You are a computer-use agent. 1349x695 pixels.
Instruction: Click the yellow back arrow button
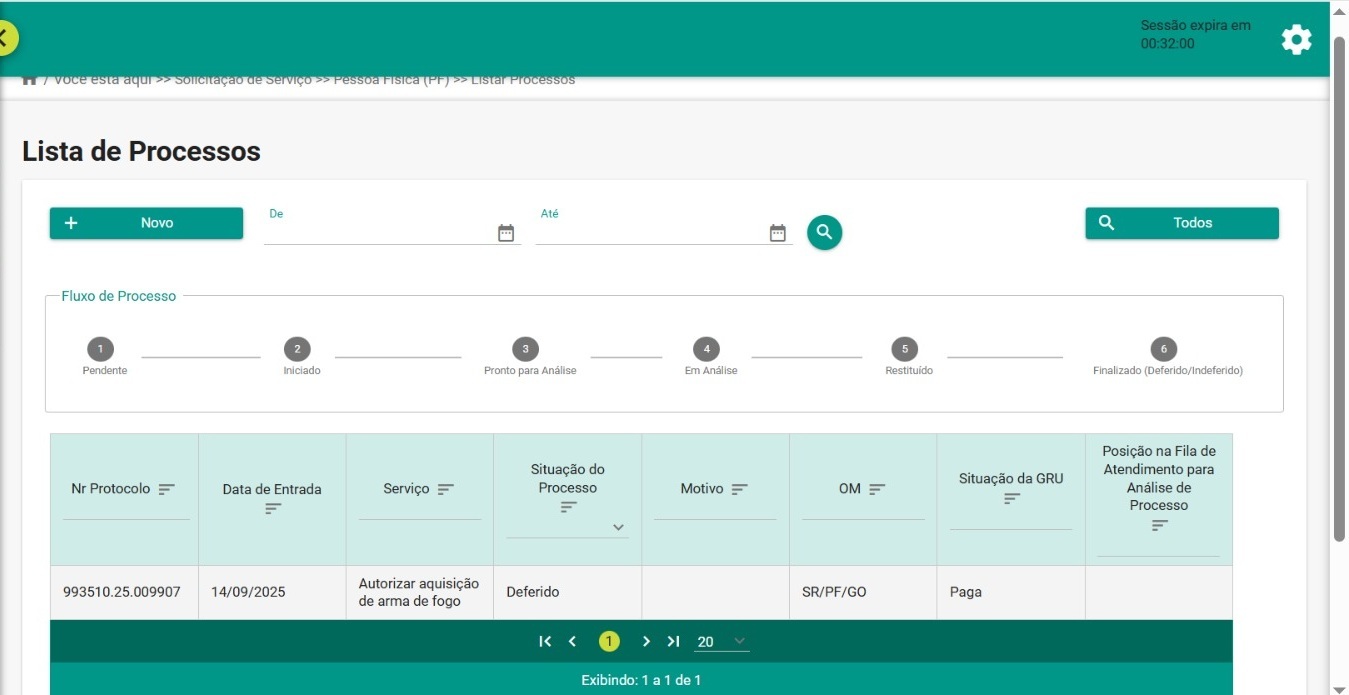5,39
